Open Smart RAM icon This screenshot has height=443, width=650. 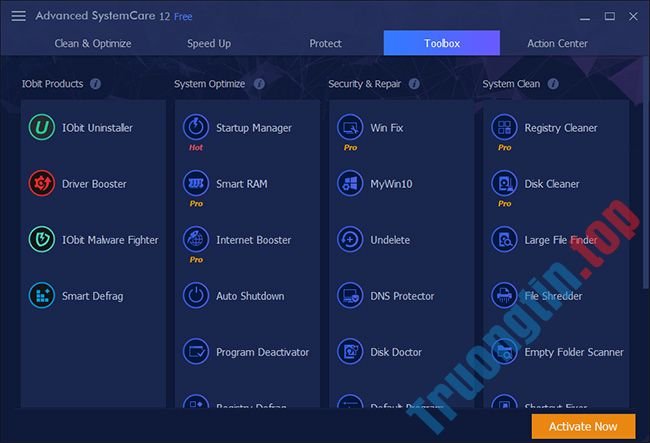pos(196,183)
